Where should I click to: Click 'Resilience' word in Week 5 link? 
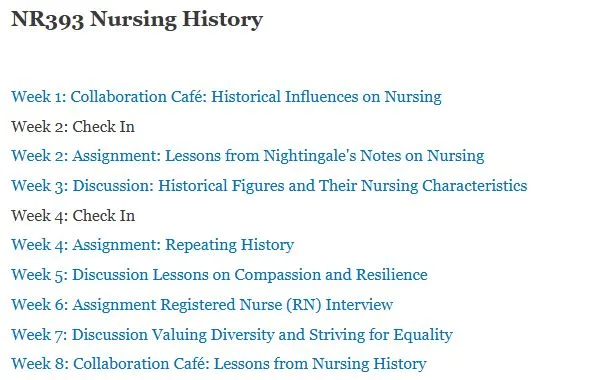click(392, 275)
